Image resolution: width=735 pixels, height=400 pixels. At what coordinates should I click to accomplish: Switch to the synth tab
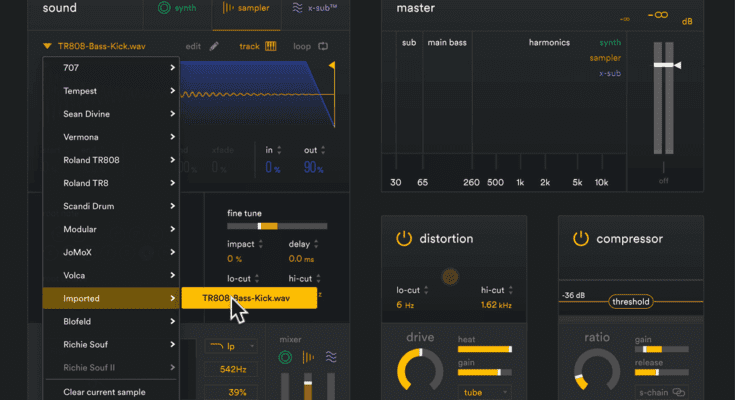(x=178, y=10)
